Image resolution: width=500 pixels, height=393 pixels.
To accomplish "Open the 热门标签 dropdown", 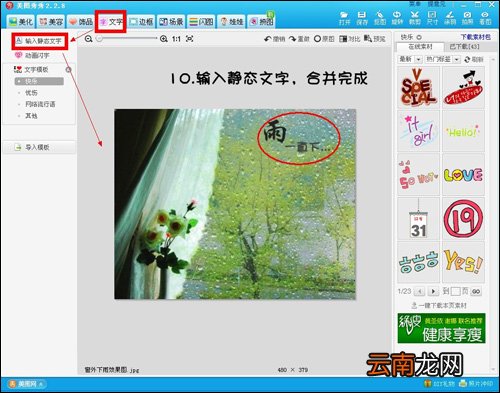I will pyautogui.click(x=442, y=59).
